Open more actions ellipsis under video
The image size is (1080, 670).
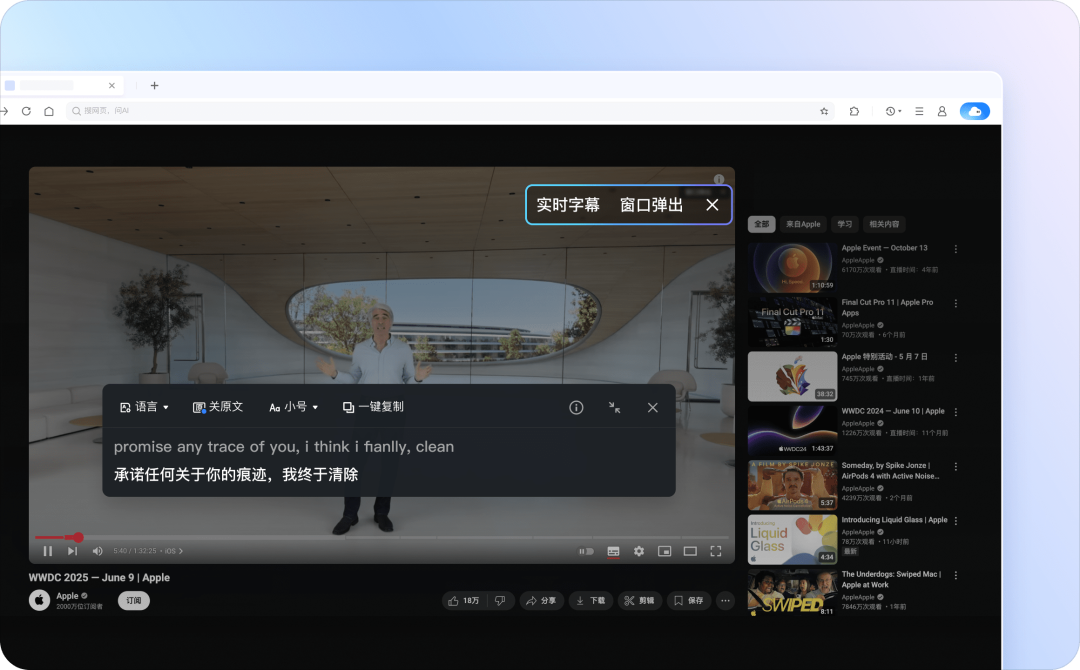[725, 600]
